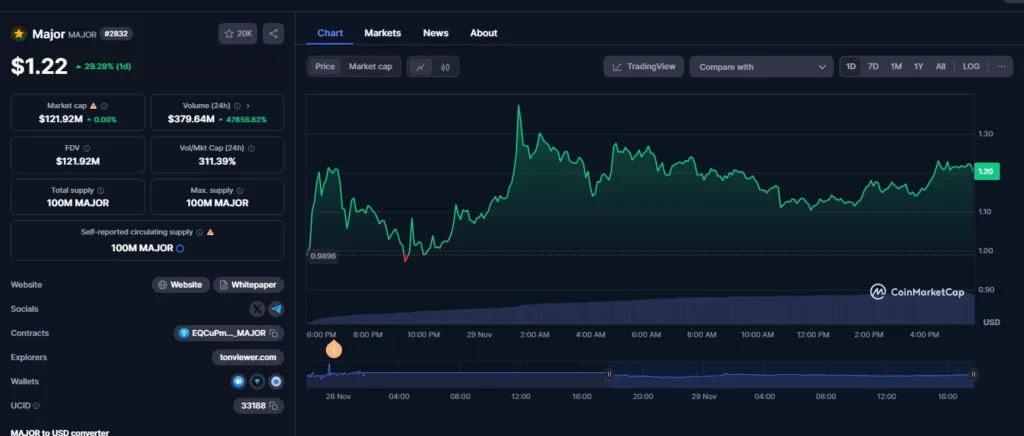Click the 0.9896 baseline price label
The height and width of the screenshot is (436, 1024).
coord(323,257)
